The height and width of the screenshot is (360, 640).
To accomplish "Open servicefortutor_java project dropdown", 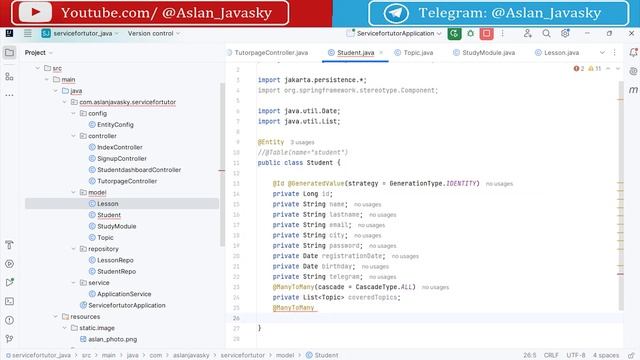I will coord(80,33).
